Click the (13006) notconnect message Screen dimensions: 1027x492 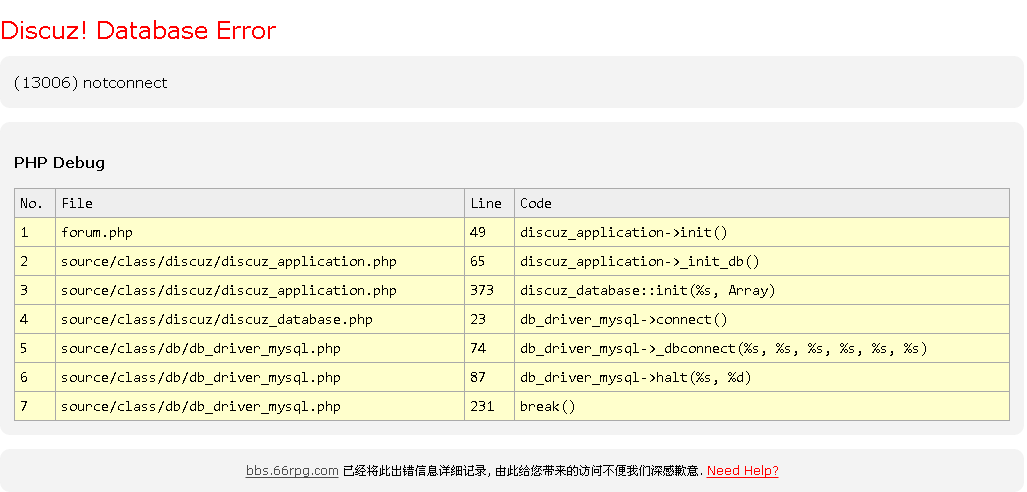[x=90, y=83]
